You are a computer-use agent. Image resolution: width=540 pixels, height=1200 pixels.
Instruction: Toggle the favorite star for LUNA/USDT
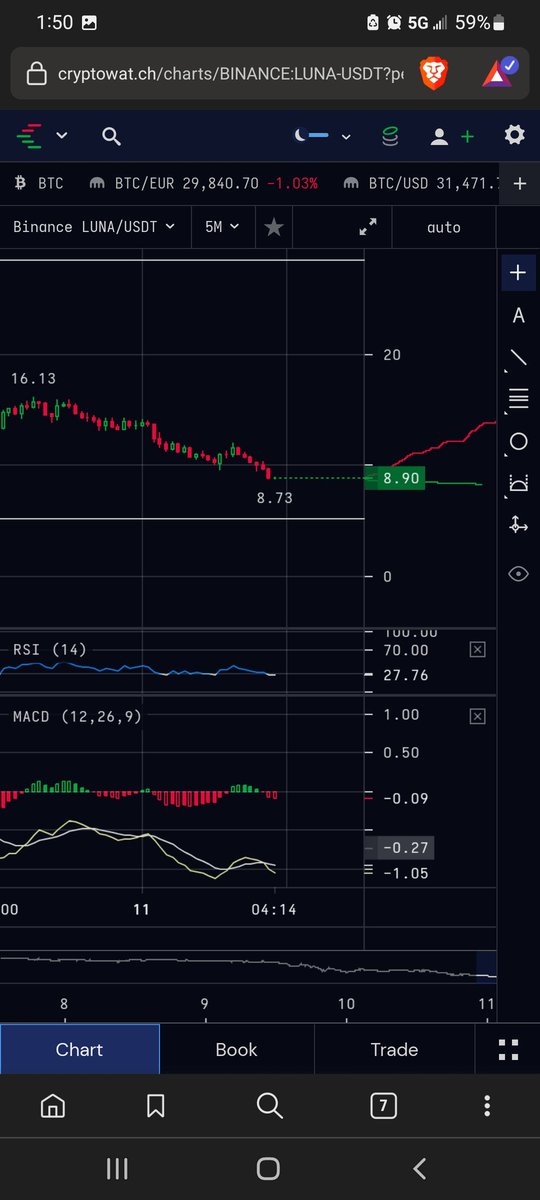pos(274,228)
